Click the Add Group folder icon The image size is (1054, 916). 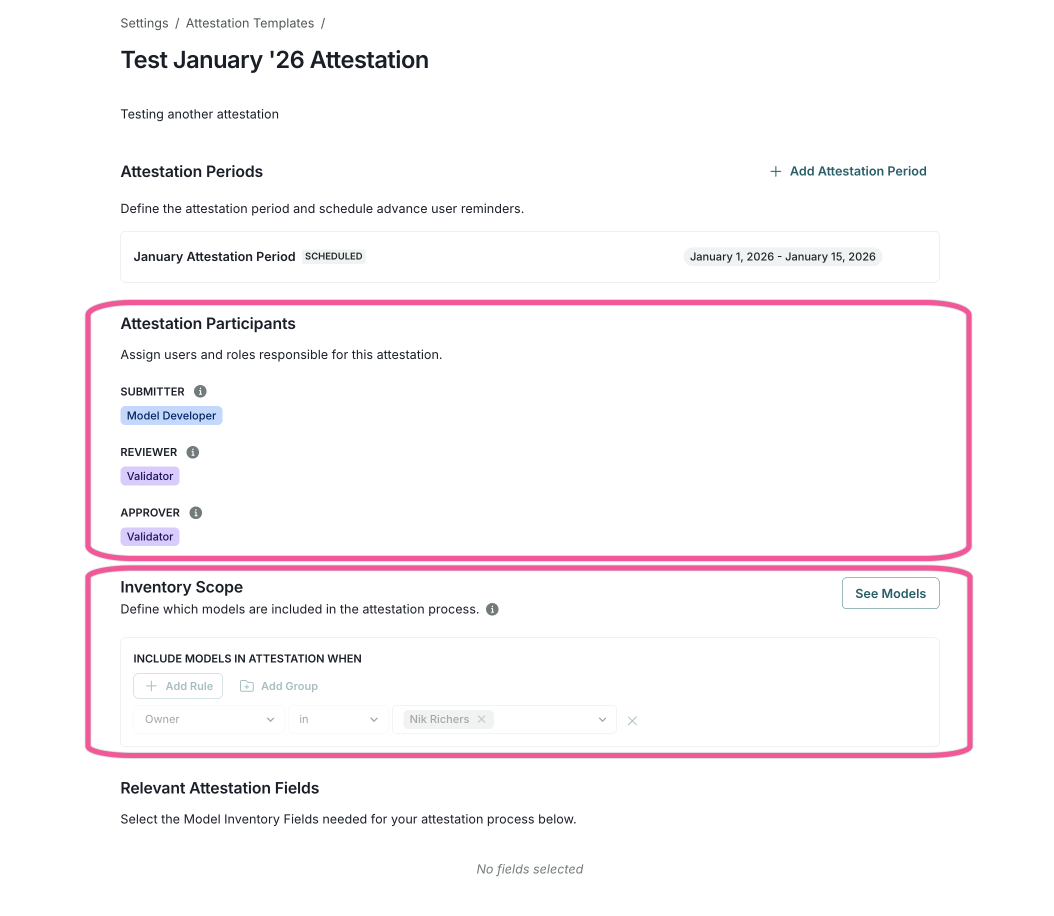coord(245,686)
